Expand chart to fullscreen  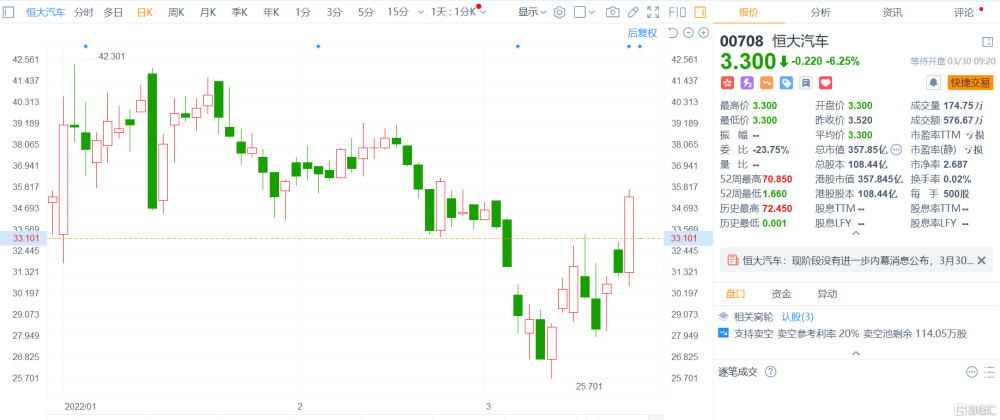coord(653,12)
